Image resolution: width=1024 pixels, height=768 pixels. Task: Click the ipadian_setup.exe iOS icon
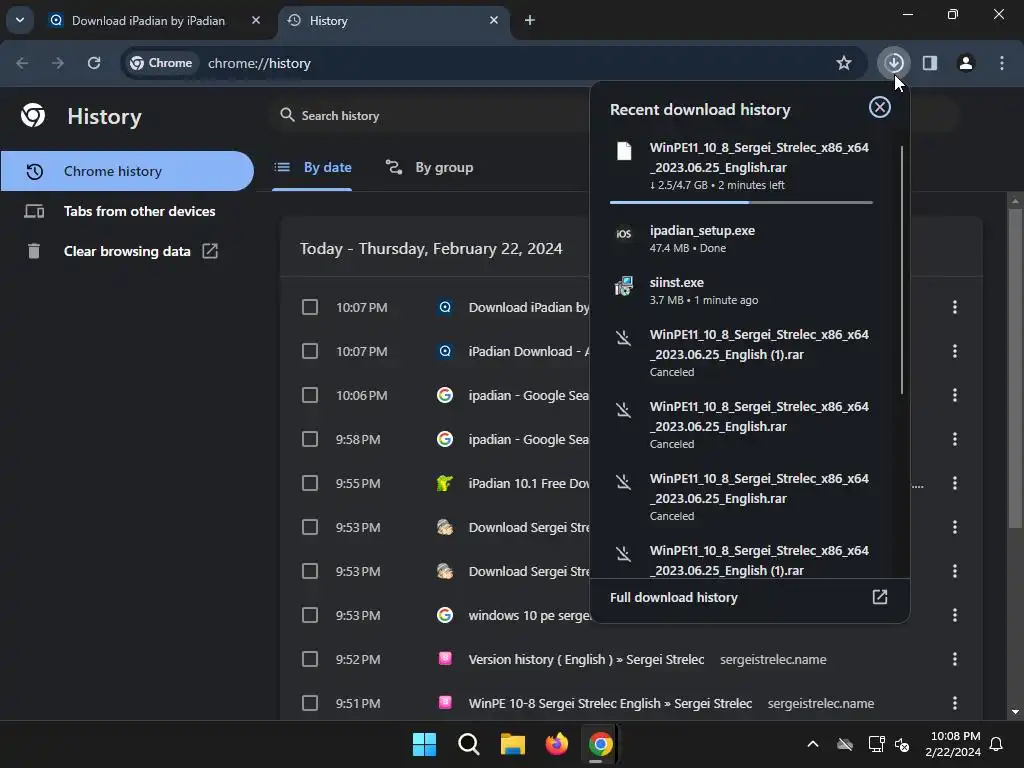pos(624,234)
